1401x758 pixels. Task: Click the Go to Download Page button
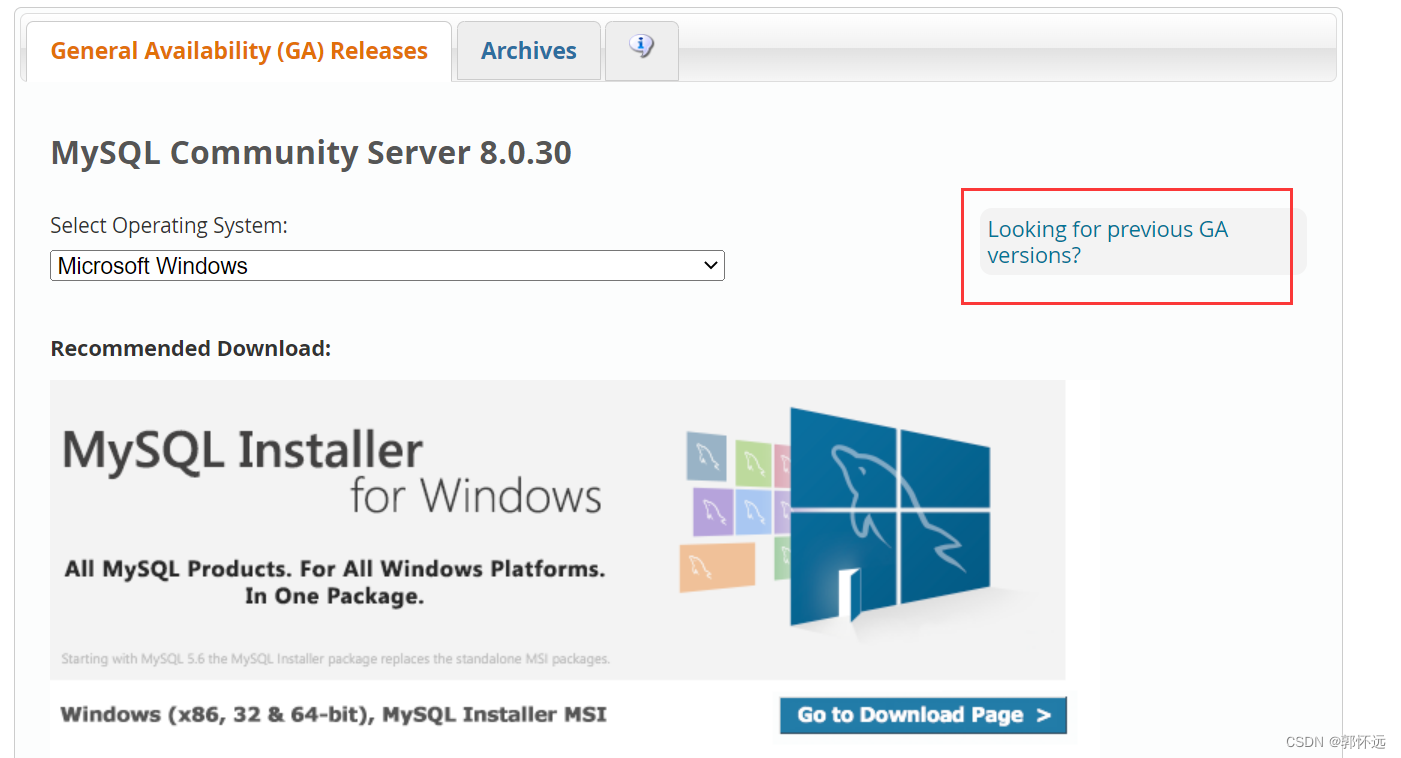click(x=923, y=715)
